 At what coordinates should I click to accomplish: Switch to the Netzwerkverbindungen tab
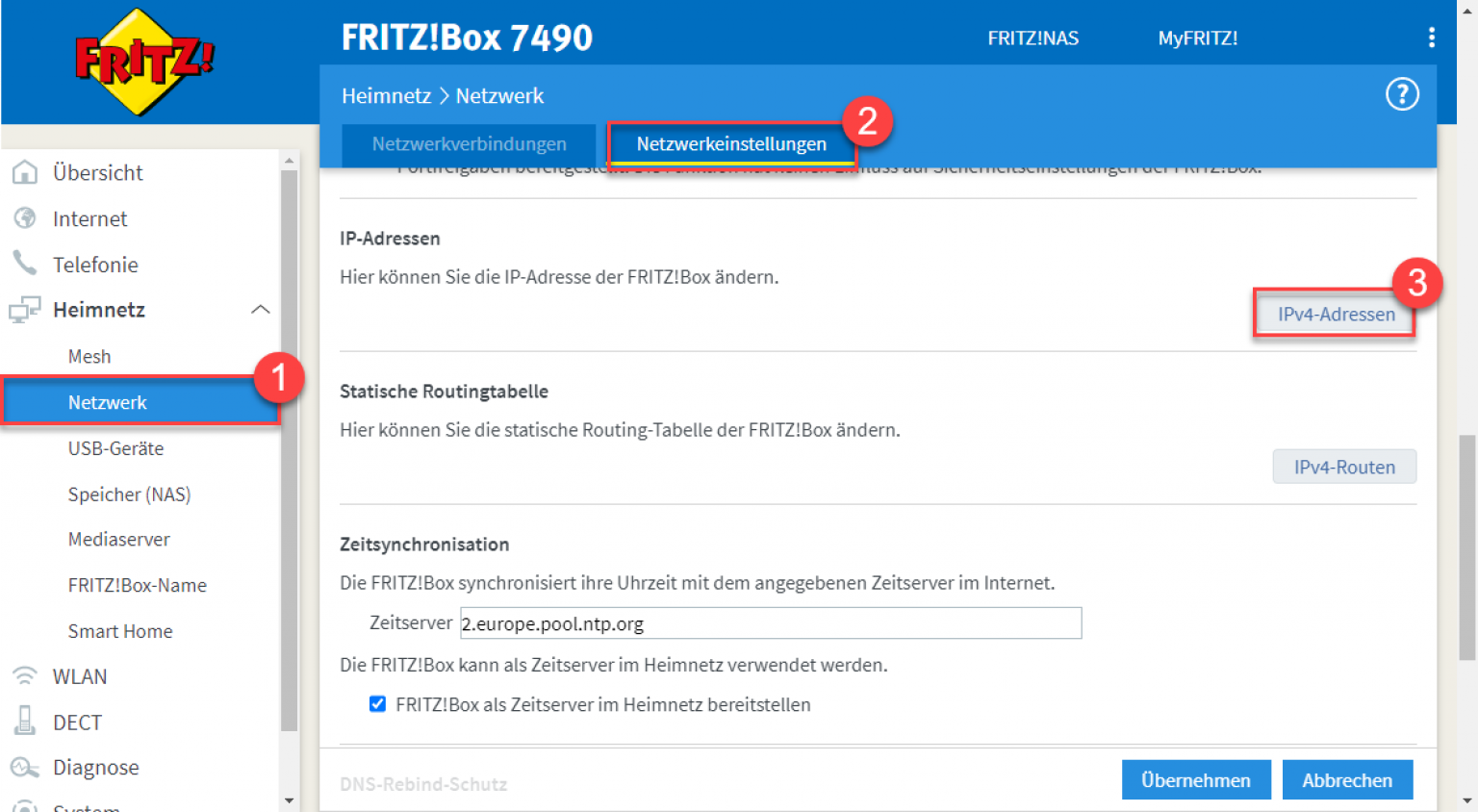click(x=469, y=143)
